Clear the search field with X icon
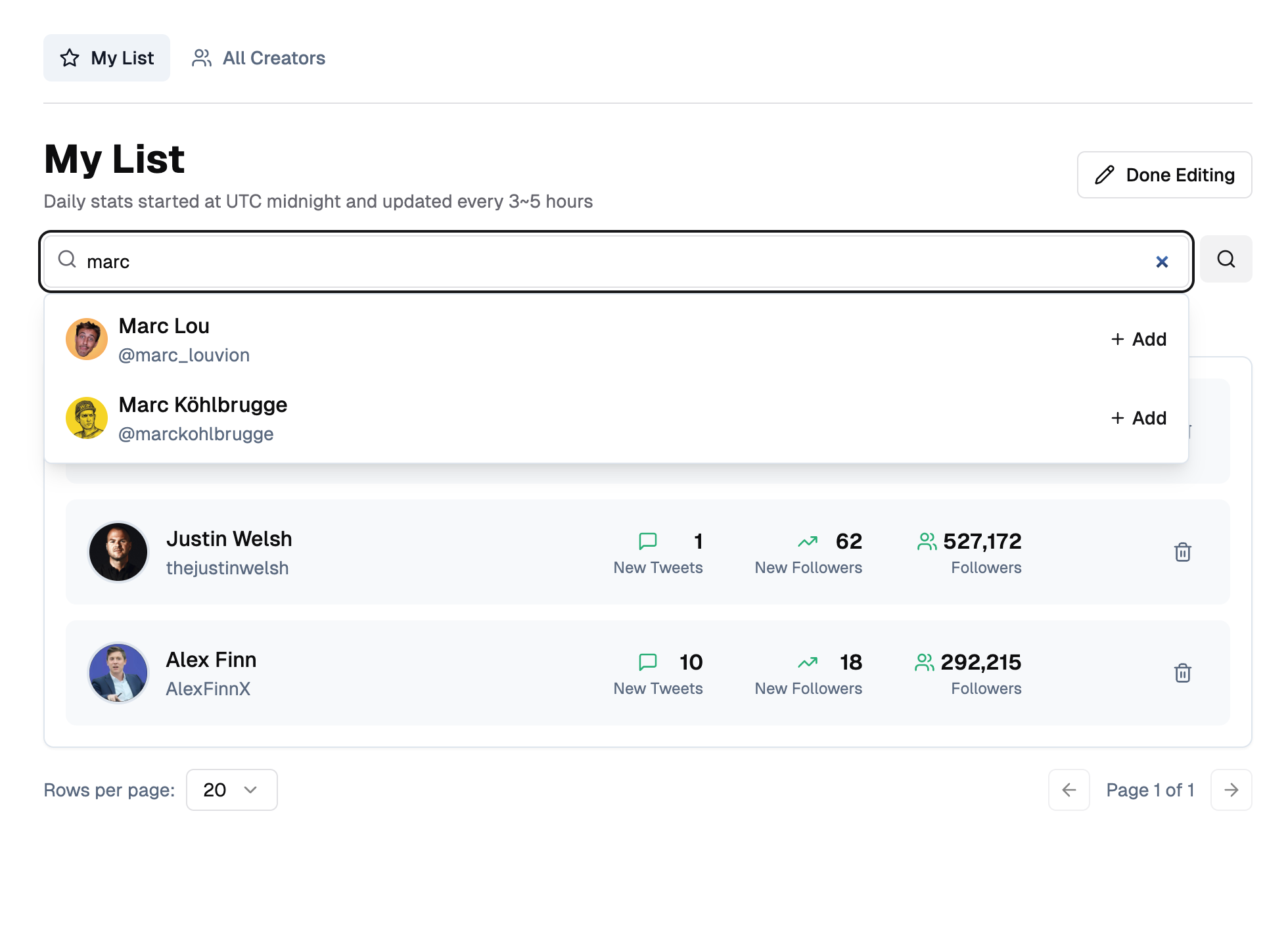 pos(1162,262)
